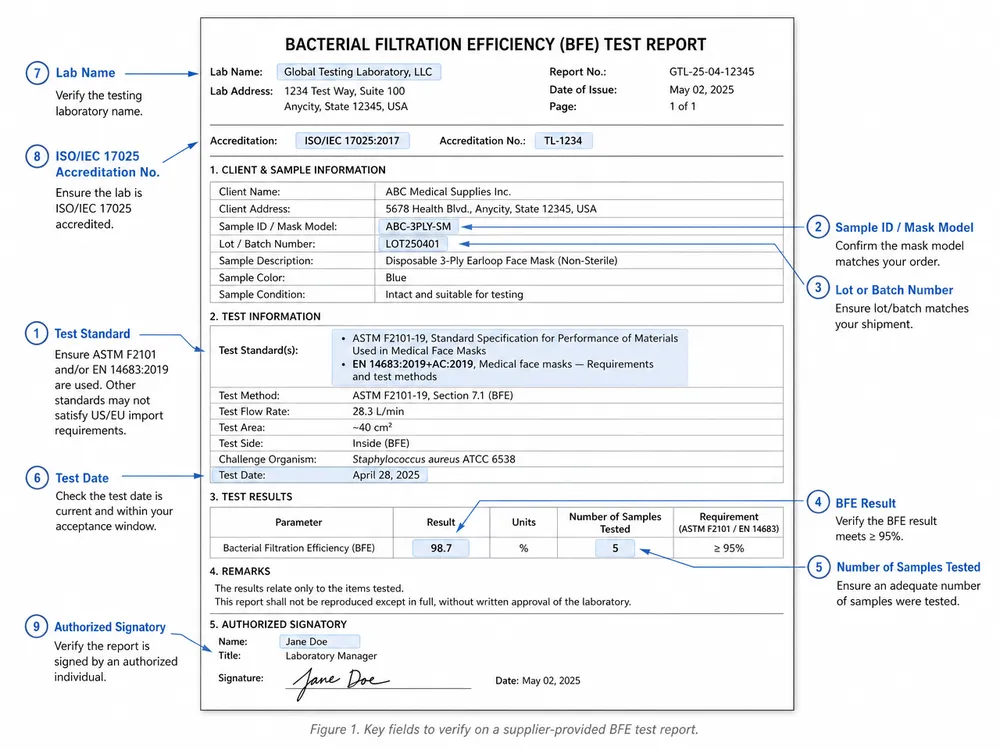
Task: Click the title value 'Laboratory Manager'
Action: pos(331,656)
